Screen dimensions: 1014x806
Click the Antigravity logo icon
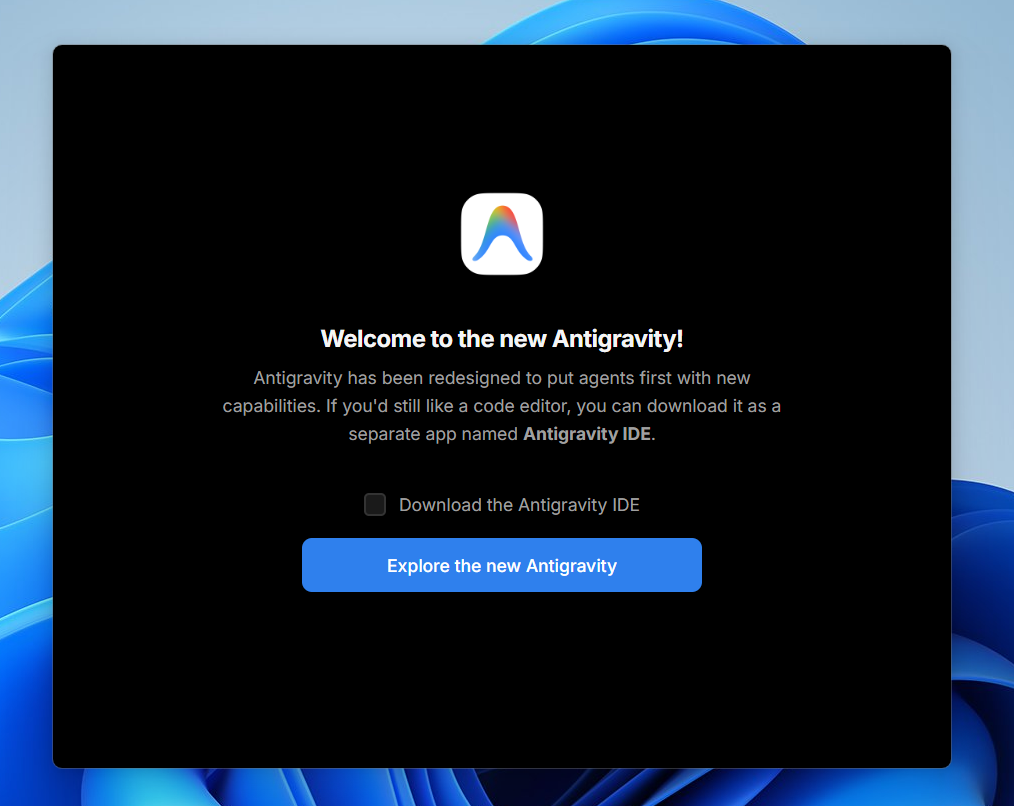pos(502,234)
